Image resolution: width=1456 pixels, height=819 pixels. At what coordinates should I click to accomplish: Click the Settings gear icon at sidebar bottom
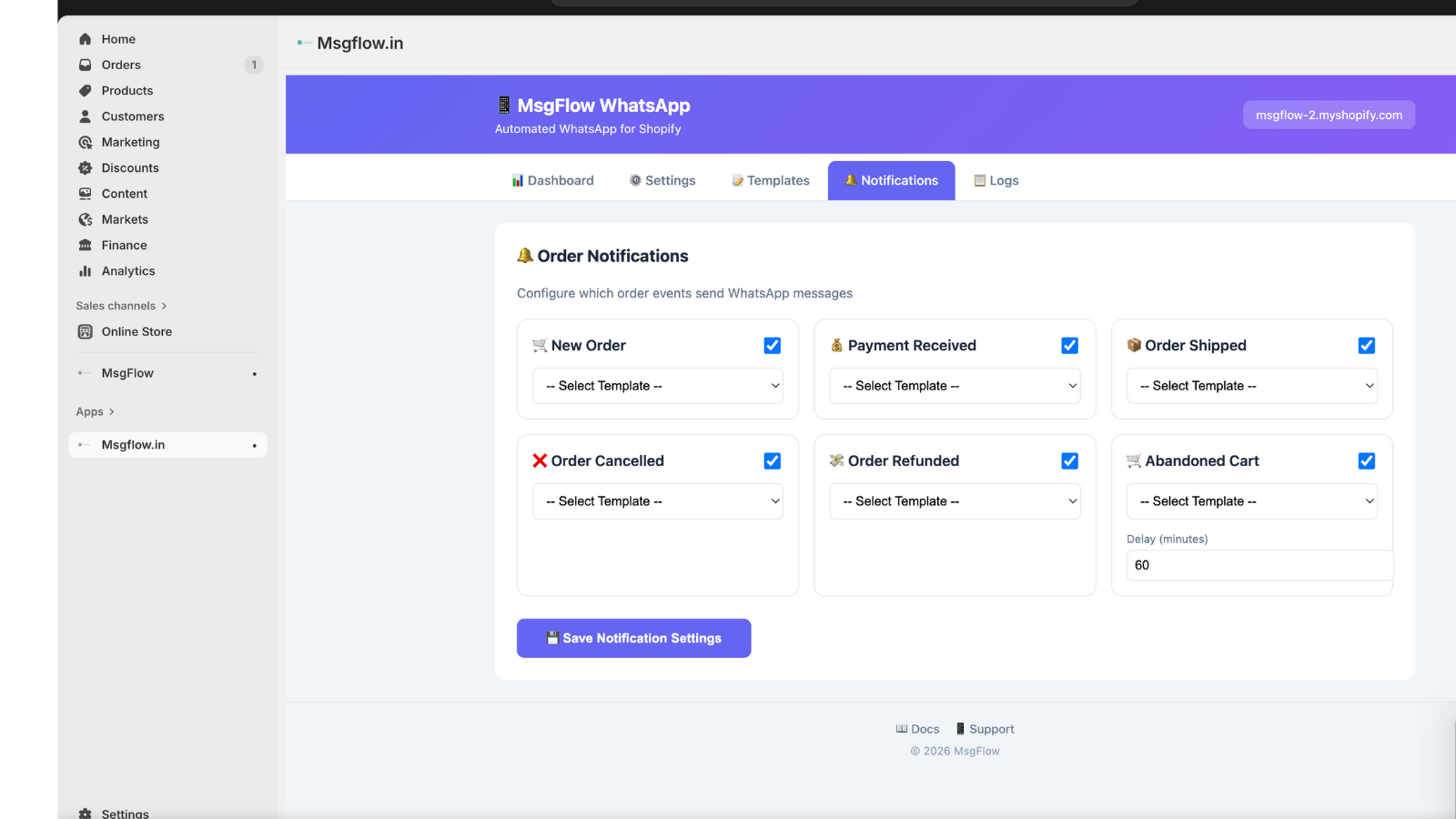click(x=85, y=814)
